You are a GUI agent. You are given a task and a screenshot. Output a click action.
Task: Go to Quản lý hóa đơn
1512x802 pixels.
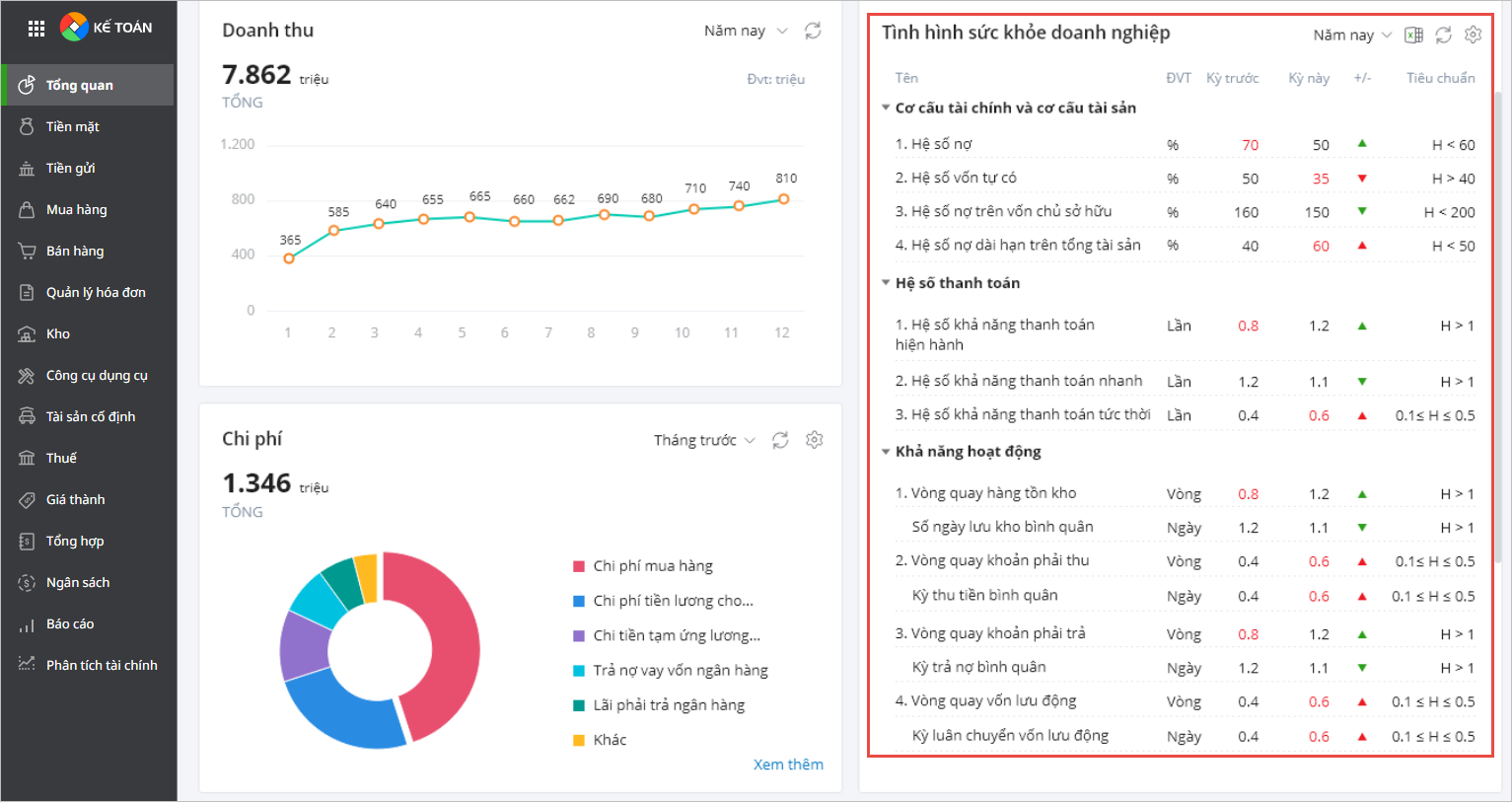pos(96,292)
